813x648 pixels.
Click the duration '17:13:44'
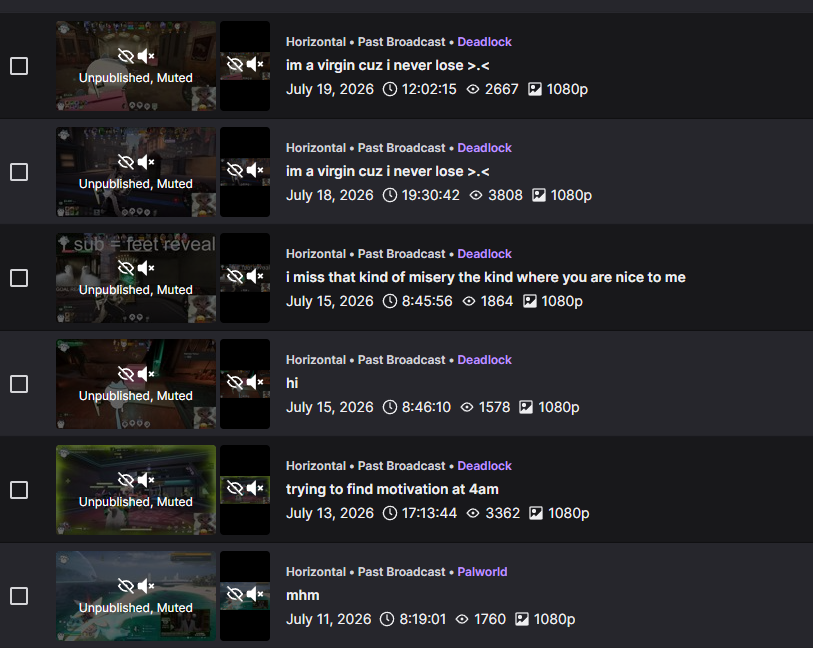tap(429, 513)
